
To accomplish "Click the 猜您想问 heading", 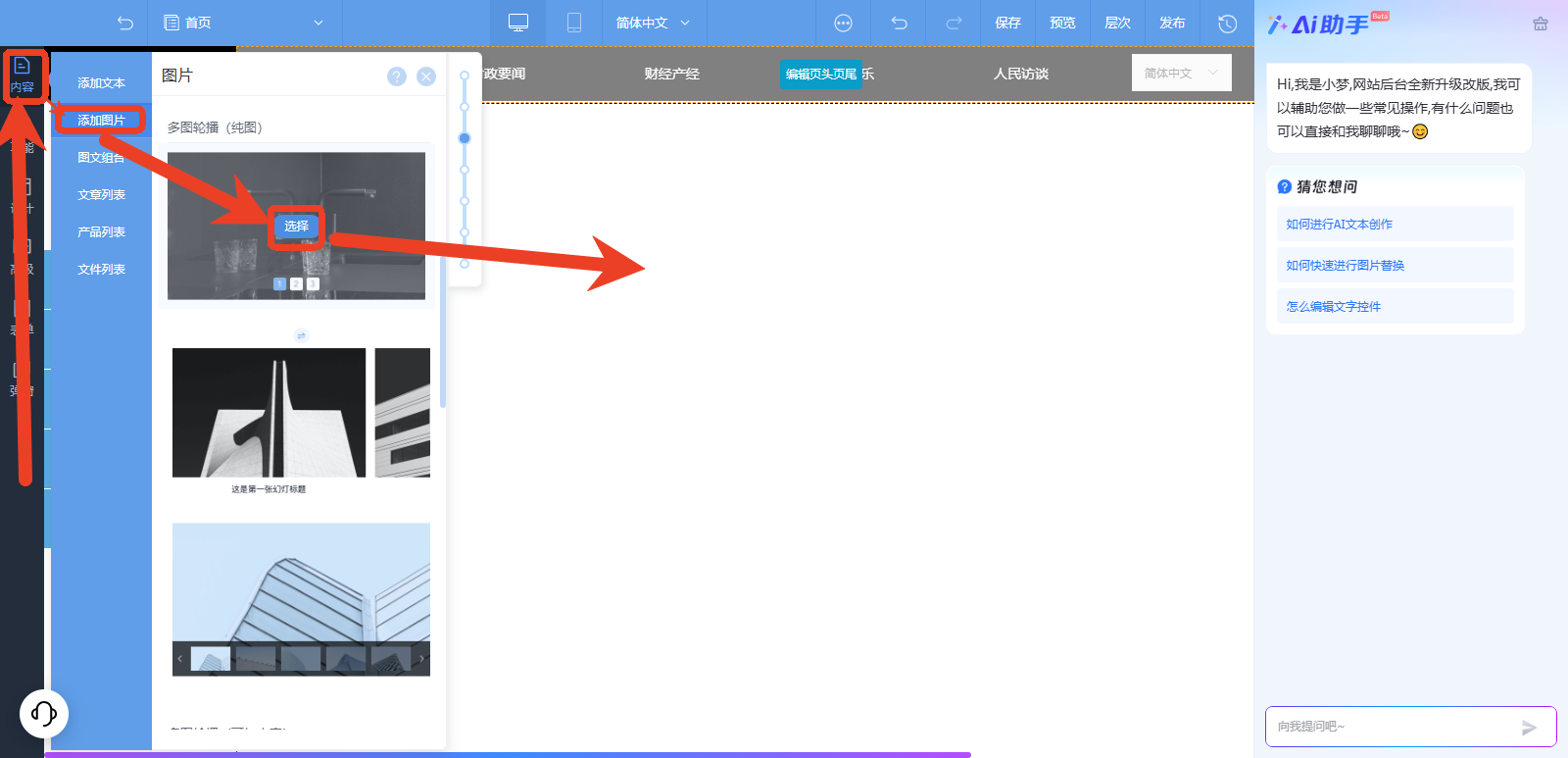I will pyautogui.click(x=1327, y=186).
